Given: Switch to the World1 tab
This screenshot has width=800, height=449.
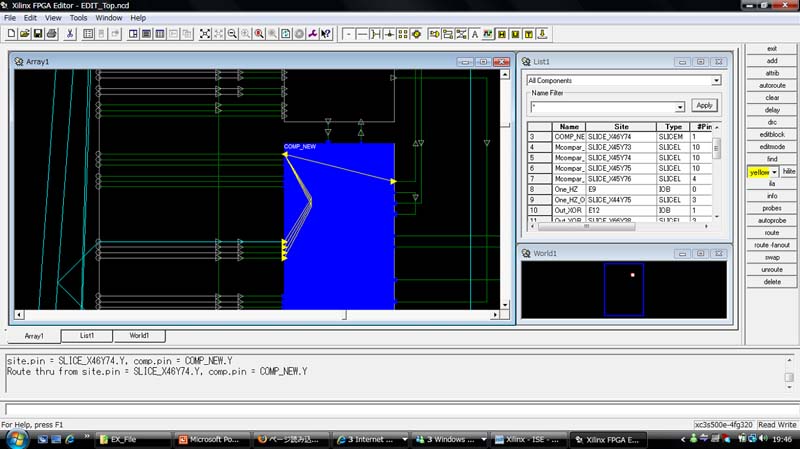Looking at the screenshot, I should click(x=139, y=336).
